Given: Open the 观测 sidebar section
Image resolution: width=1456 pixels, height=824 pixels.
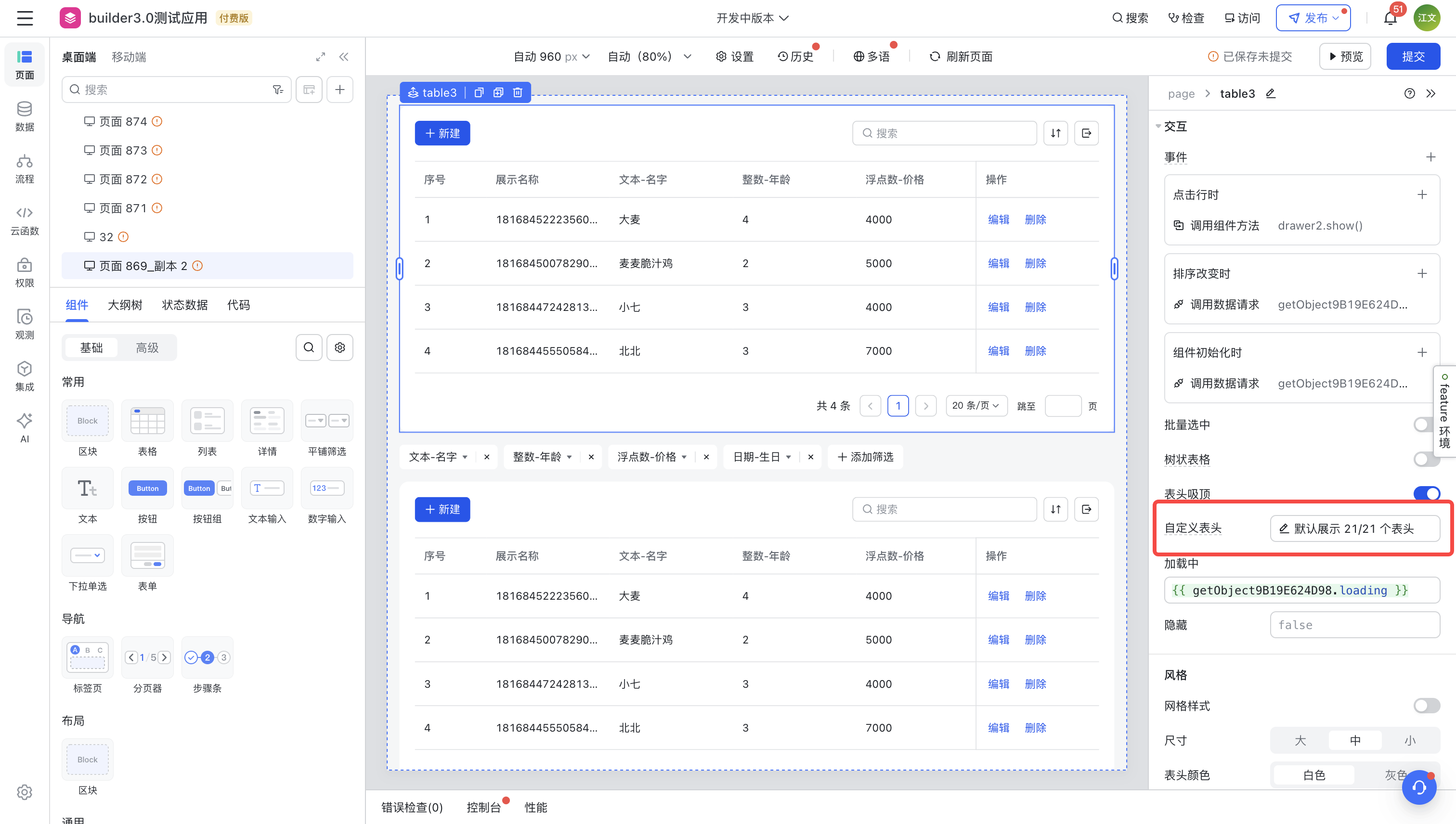Looking at the screenshot, I should (x=25, y=324).
